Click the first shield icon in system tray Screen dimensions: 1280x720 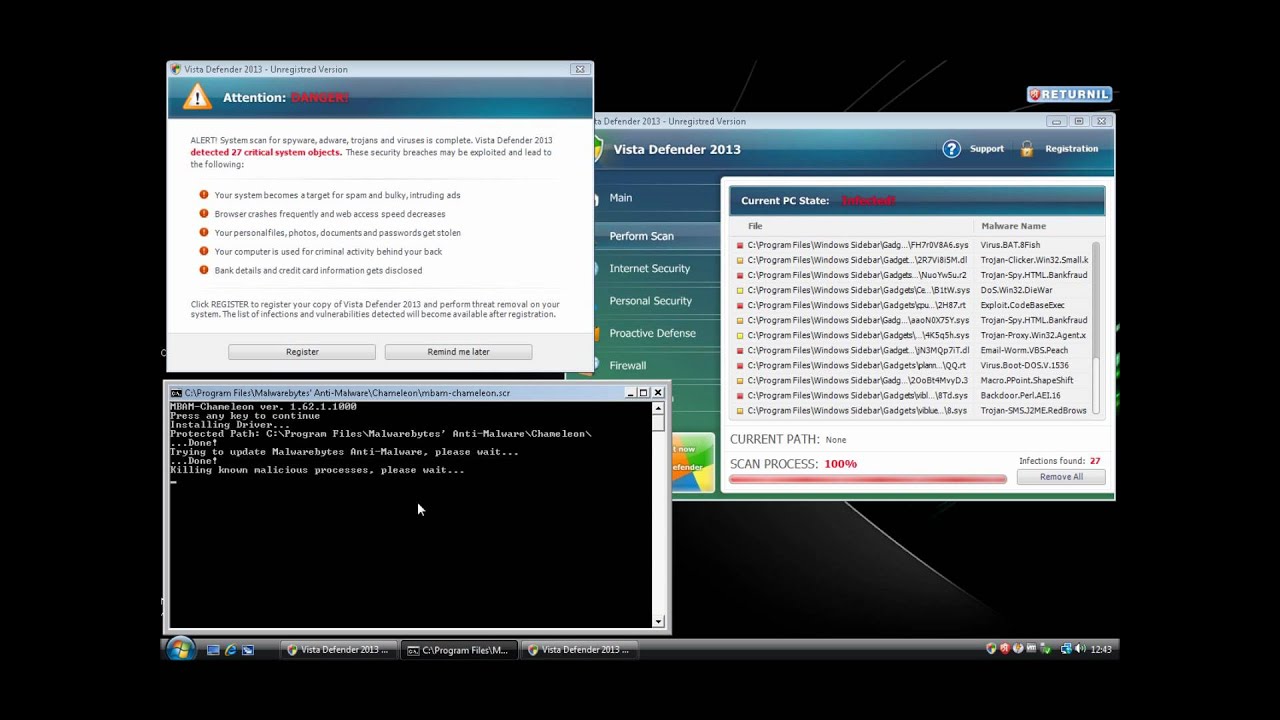(991, 649)
